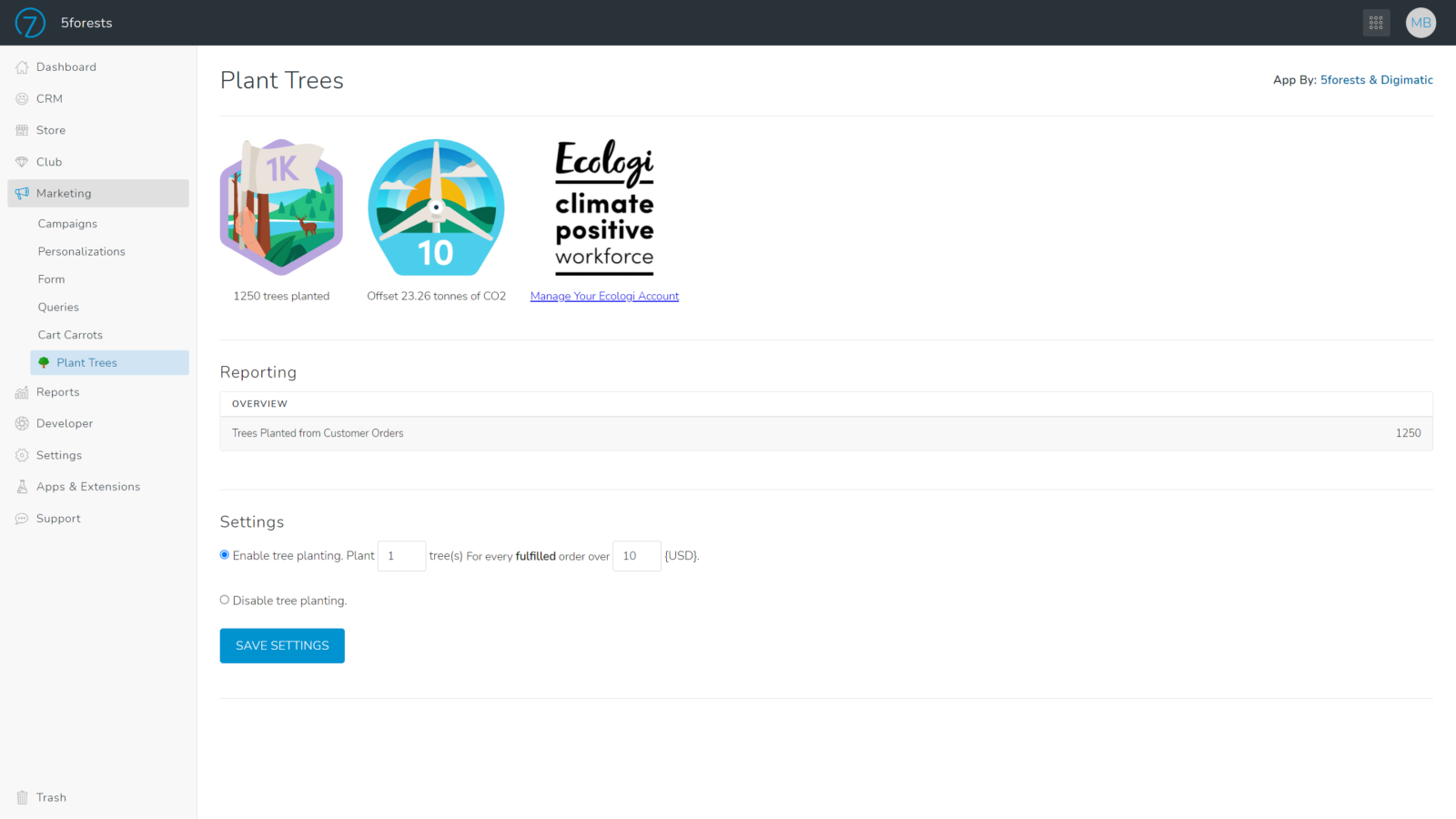The height and width of the screenshot is (819, 1456).
Task: Click the Developer sidebar icon
Action: click(x=22, y=424)
